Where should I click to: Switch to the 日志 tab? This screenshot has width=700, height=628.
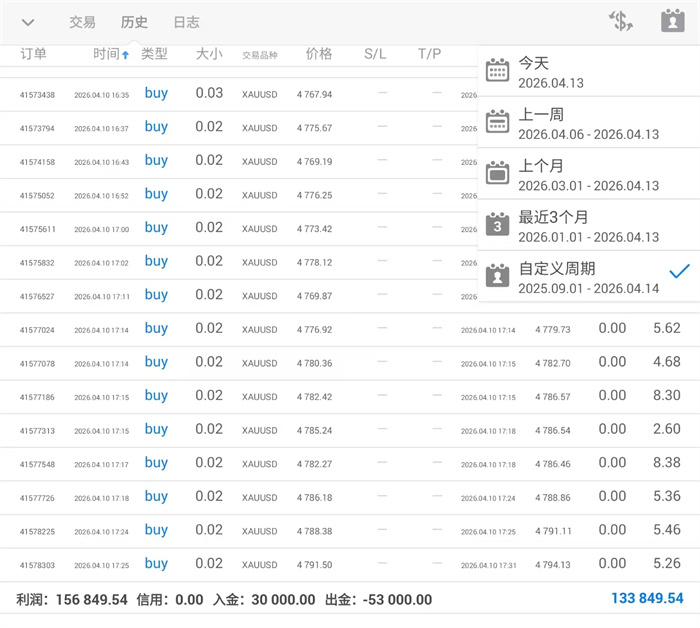186,22
